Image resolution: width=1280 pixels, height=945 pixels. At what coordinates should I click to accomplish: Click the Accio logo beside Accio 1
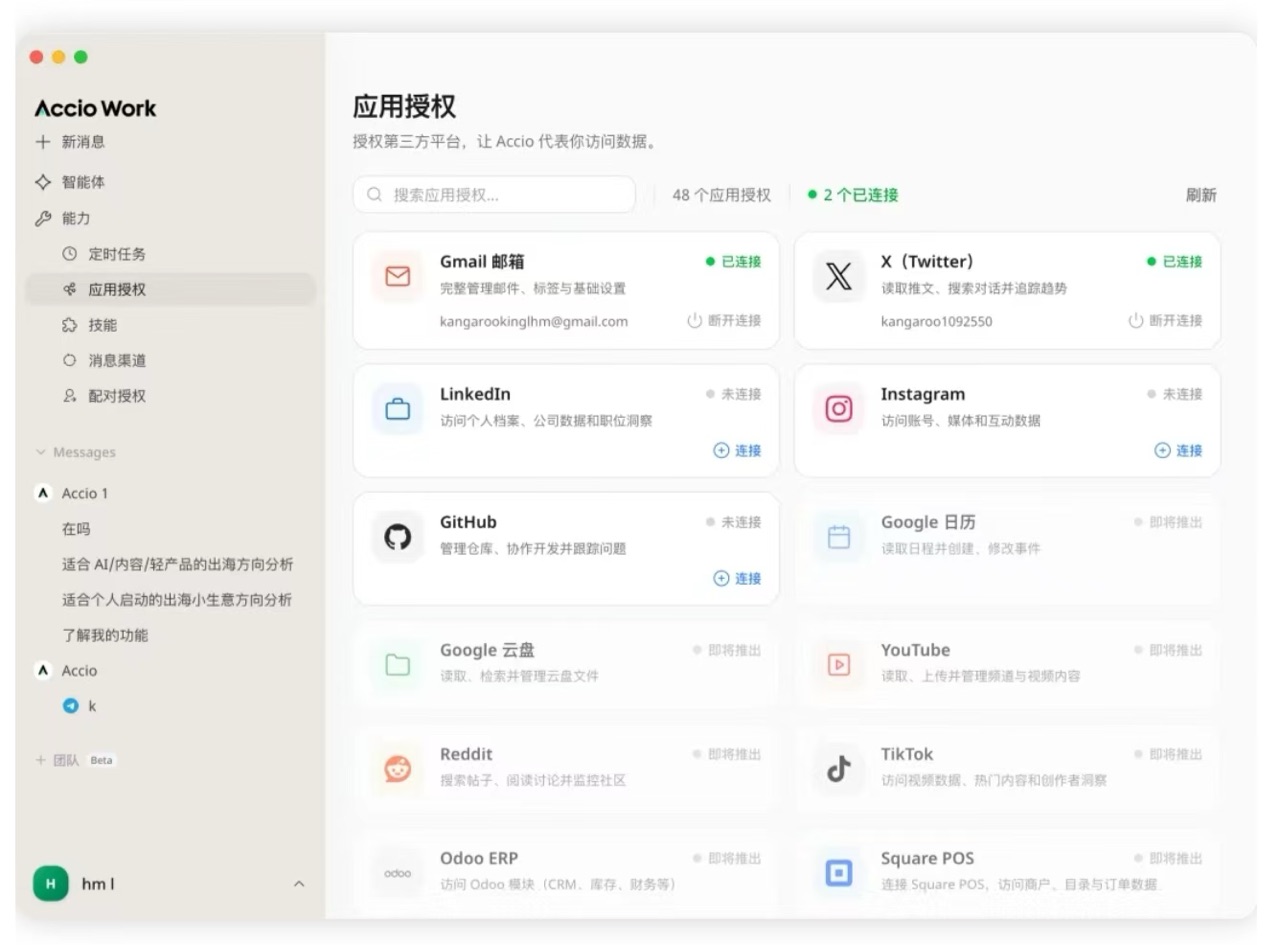[x=43, y=493]
